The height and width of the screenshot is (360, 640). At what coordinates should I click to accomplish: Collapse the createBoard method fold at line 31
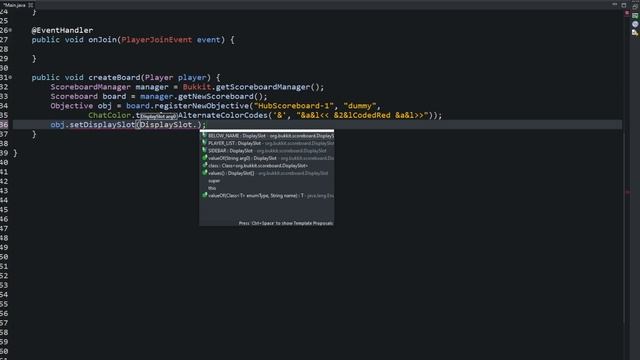click(10, 77)
